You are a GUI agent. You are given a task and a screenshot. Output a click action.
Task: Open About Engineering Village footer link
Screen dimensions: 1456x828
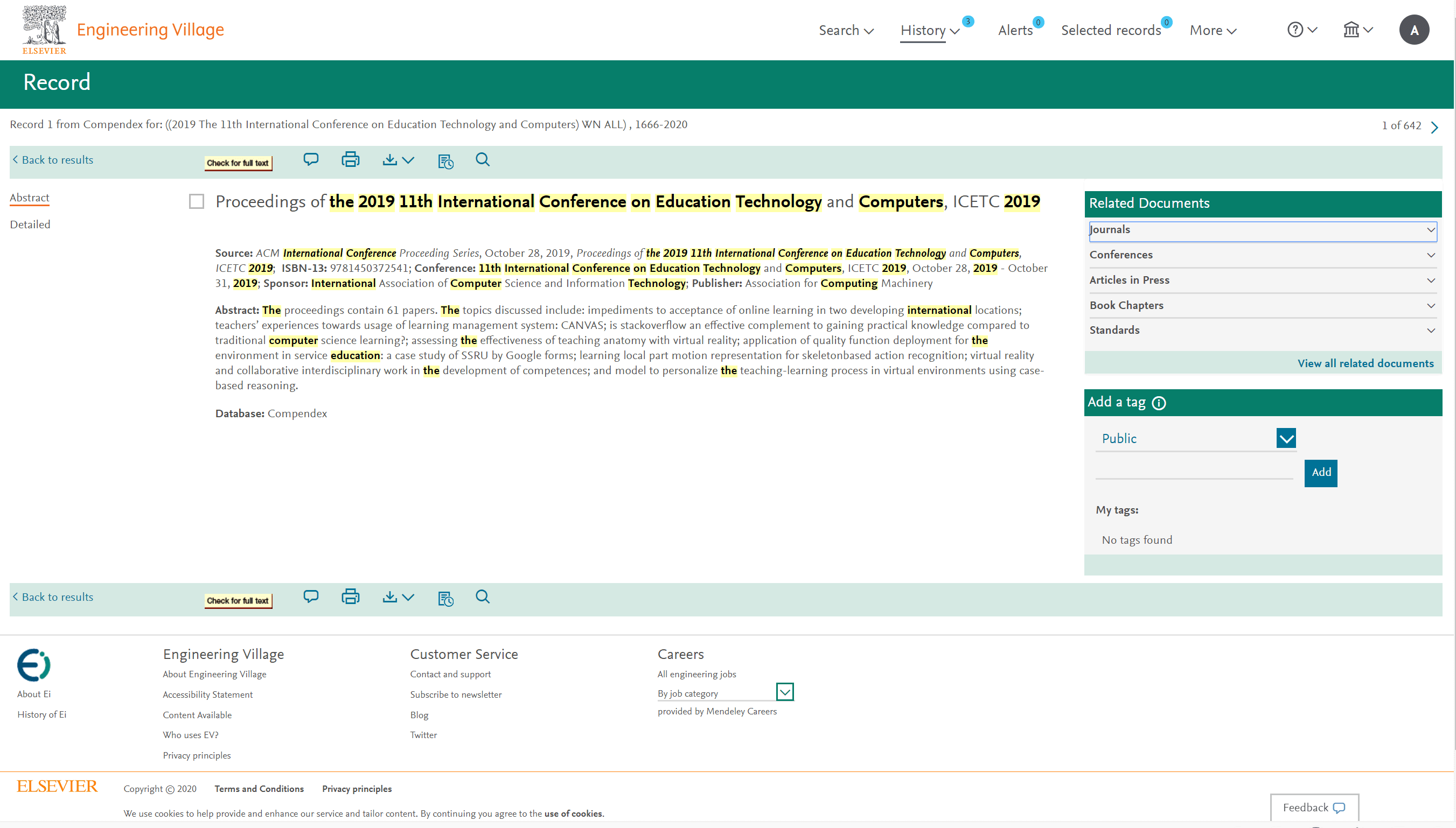[214, 674]
